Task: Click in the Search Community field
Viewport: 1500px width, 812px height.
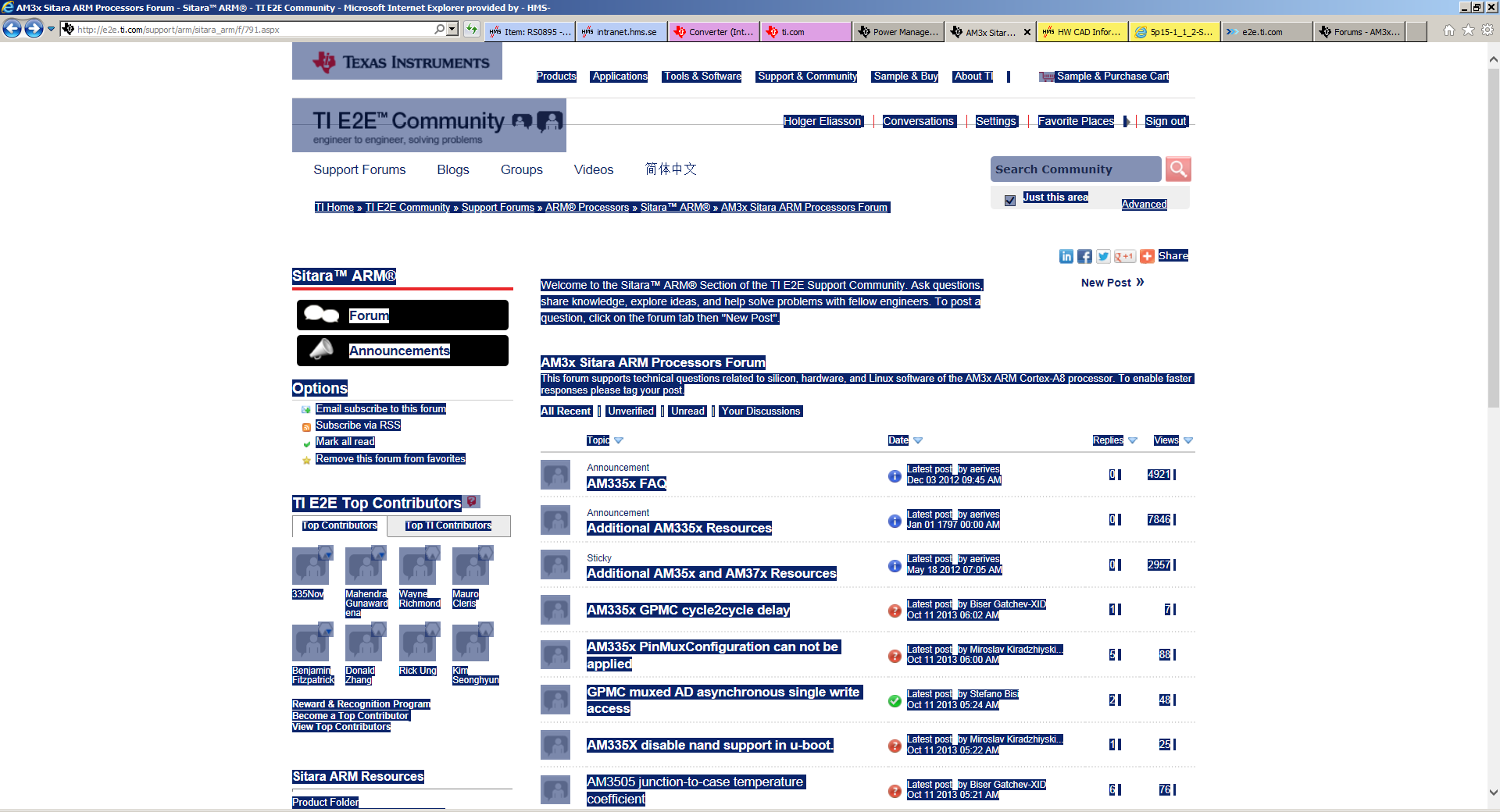Action: tap(1076, 169)
